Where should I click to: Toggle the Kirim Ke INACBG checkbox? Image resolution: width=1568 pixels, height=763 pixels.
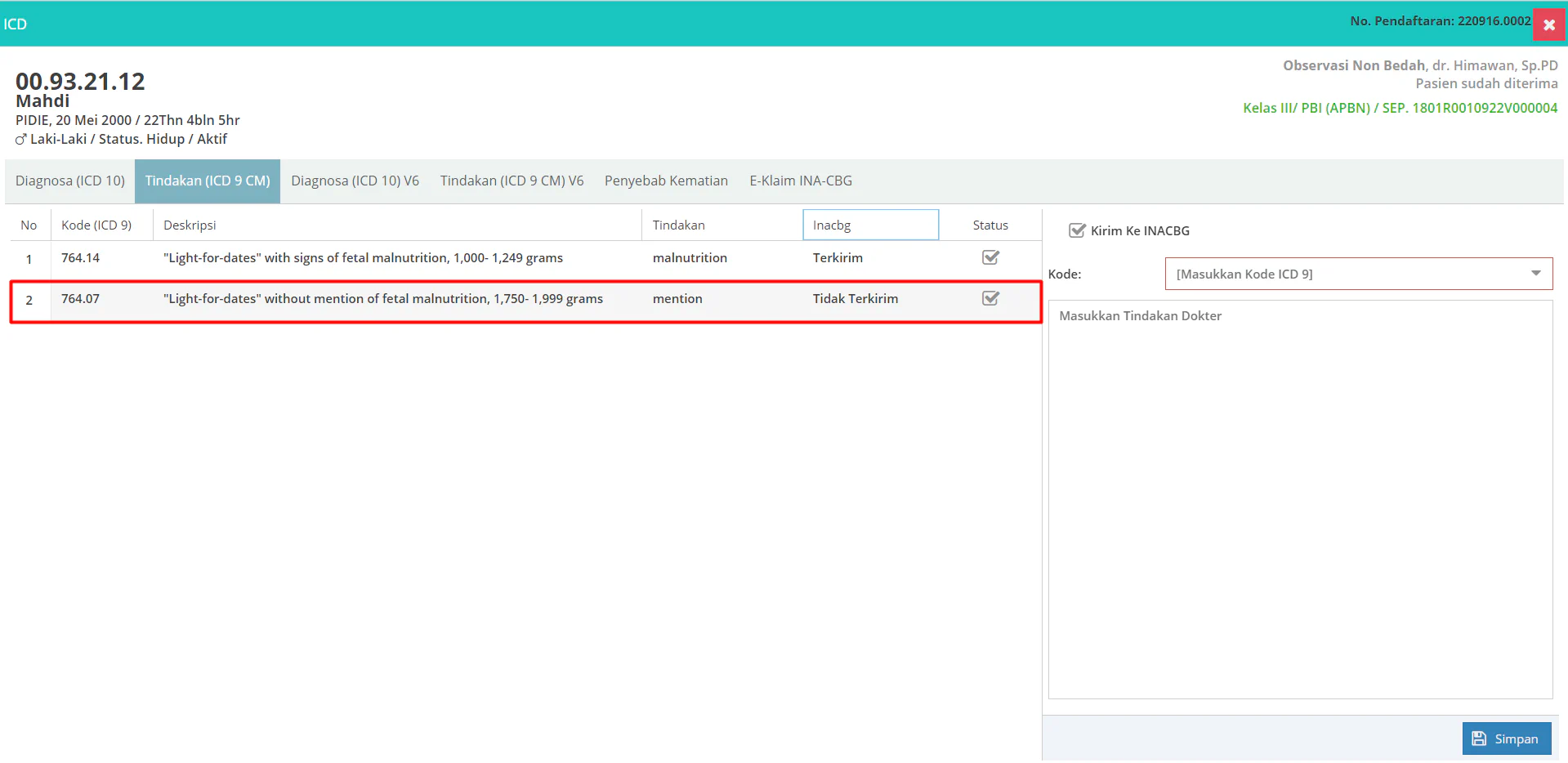tap(1077, 230)
